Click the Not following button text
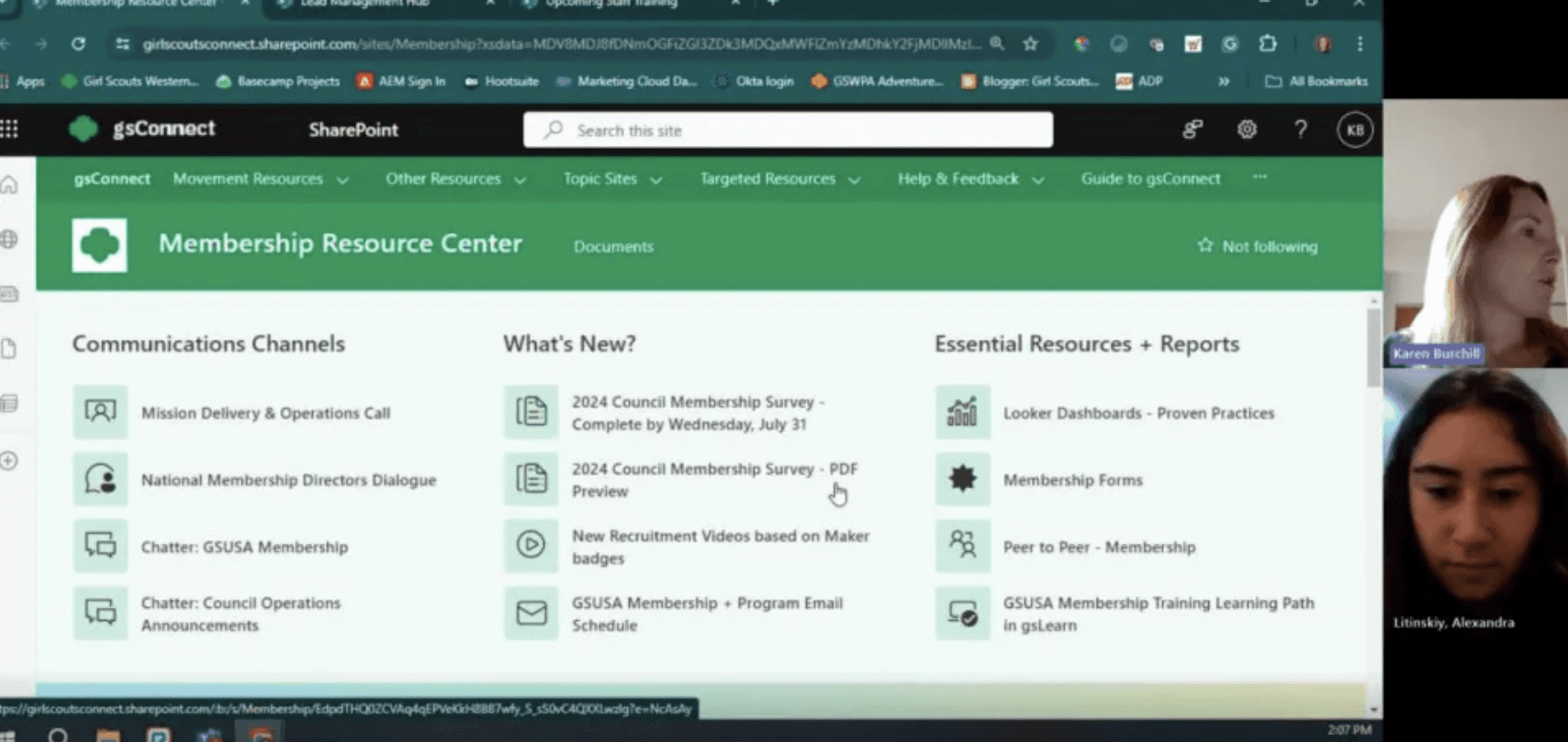1568x742 pixels. (1270, 246)
